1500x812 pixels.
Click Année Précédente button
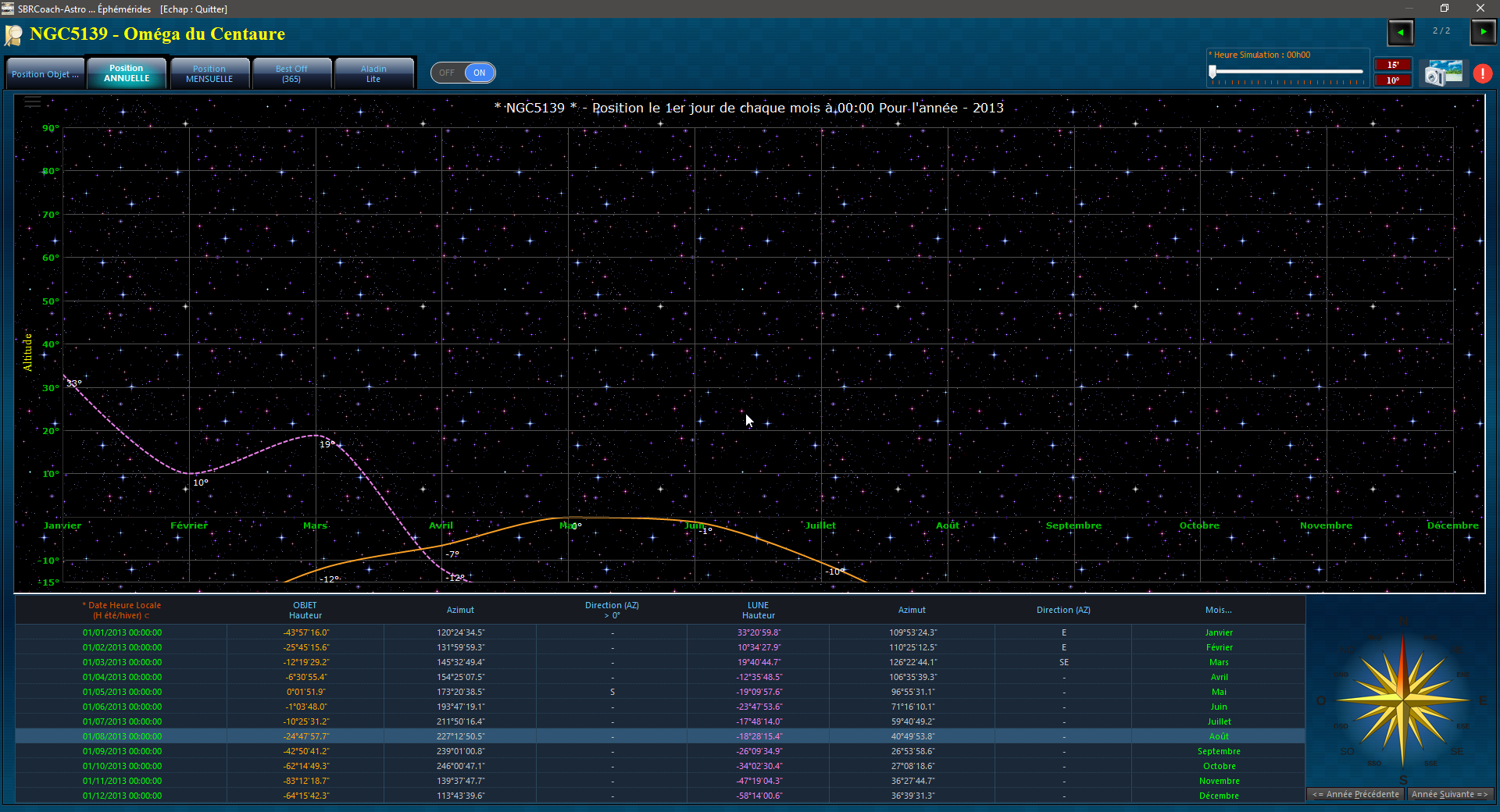point(1355,794)
